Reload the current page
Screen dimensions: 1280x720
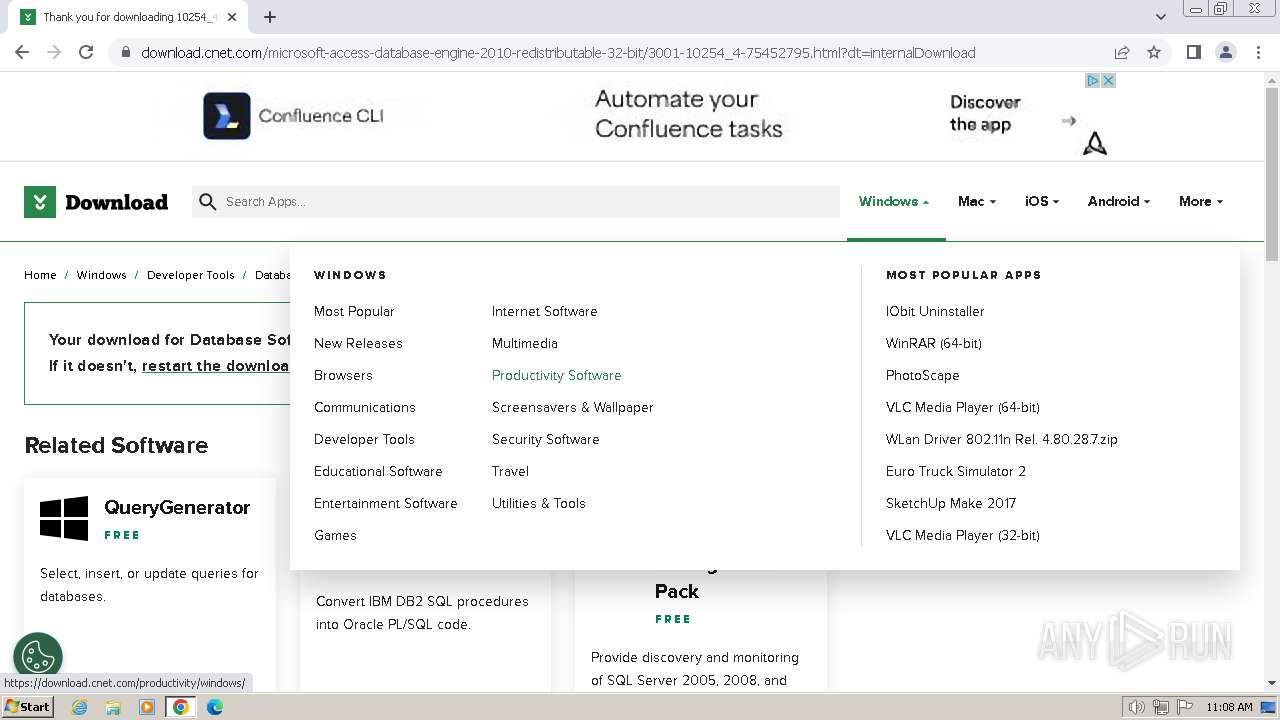point(86,52)
